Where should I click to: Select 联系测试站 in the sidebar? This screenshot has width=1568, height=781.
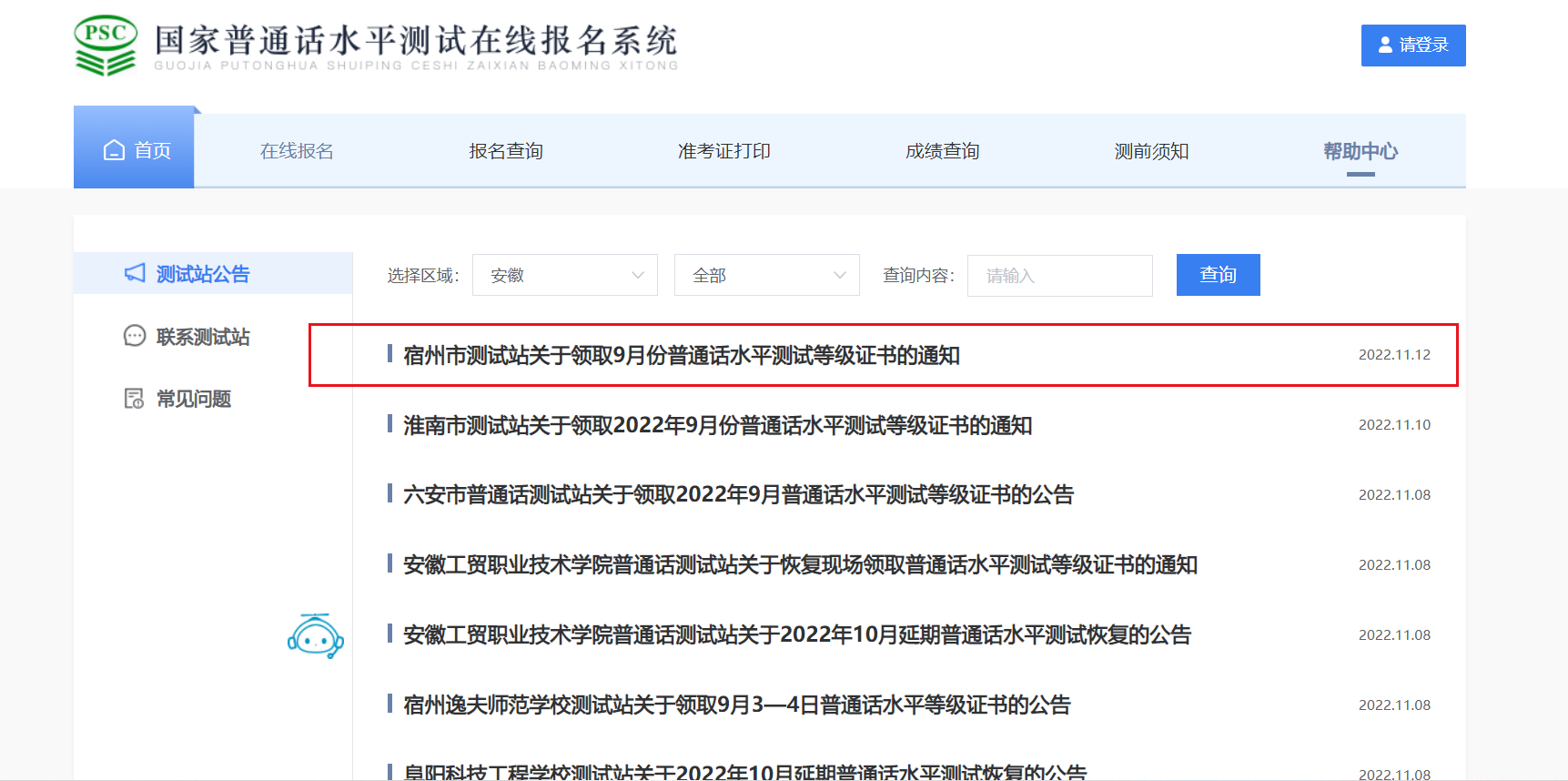(x=203, y=337)
